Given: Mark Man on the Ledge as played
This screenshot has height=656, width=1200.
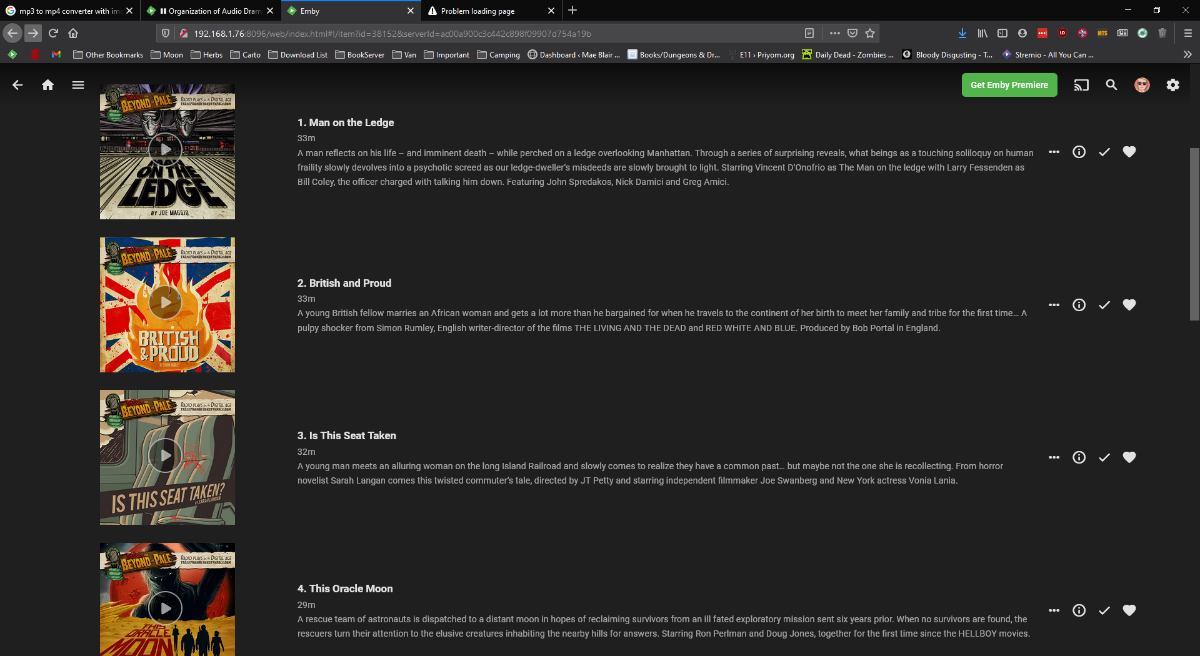Looking at the screenshot, I should tap(1104, 152).
